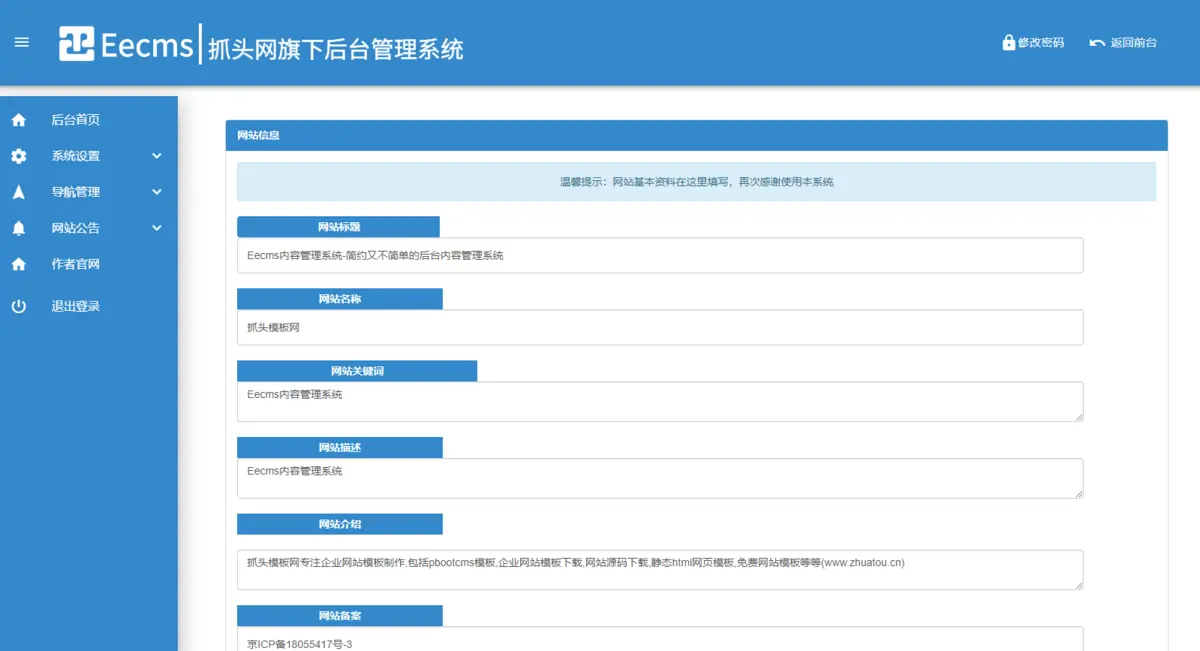
Task: Focus the 网站标题 input field
Action: [660, 255]
